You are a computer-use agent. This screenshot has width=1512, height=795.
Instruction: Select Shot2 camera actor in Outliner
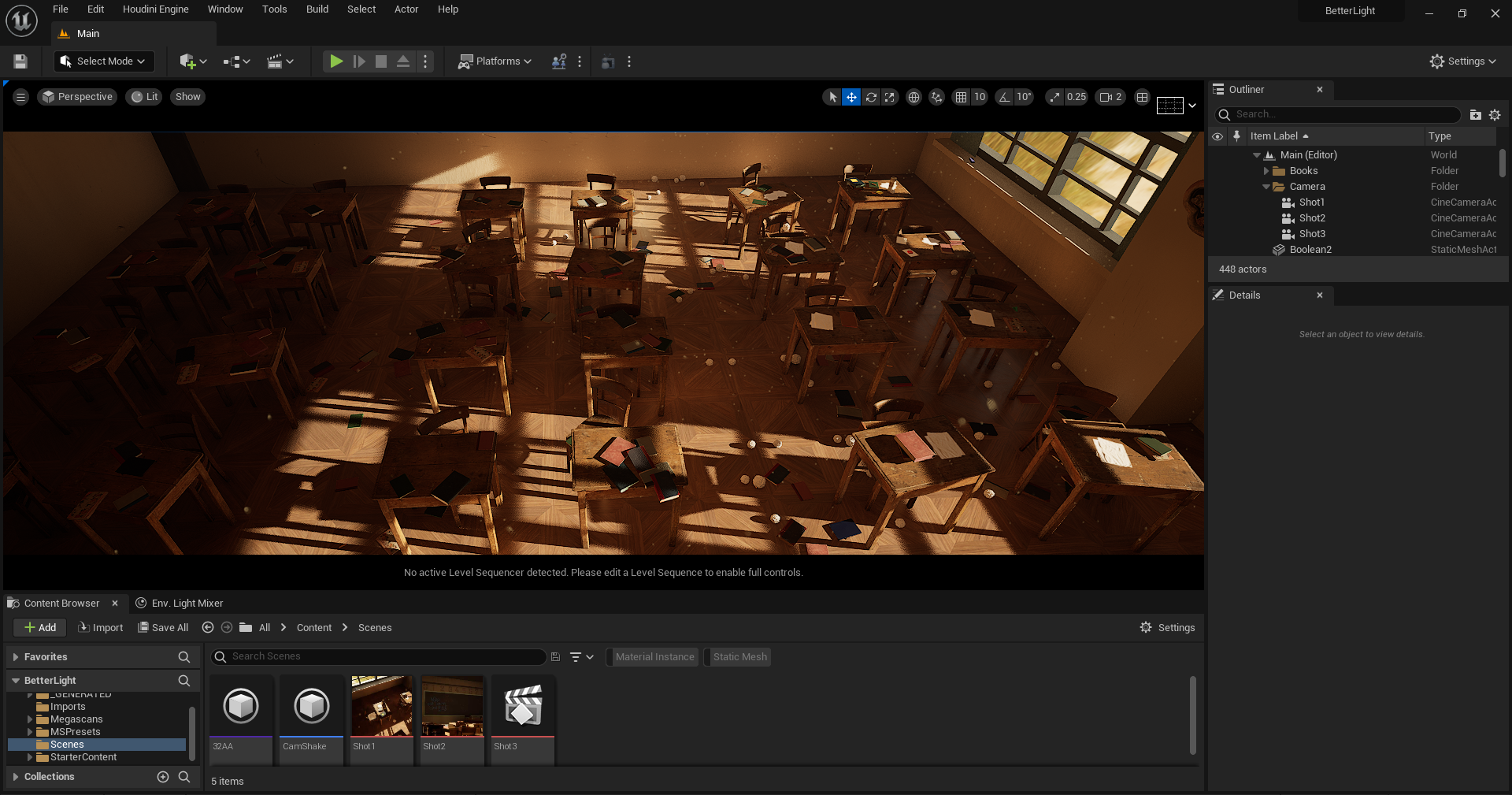tap(1312, 218)
